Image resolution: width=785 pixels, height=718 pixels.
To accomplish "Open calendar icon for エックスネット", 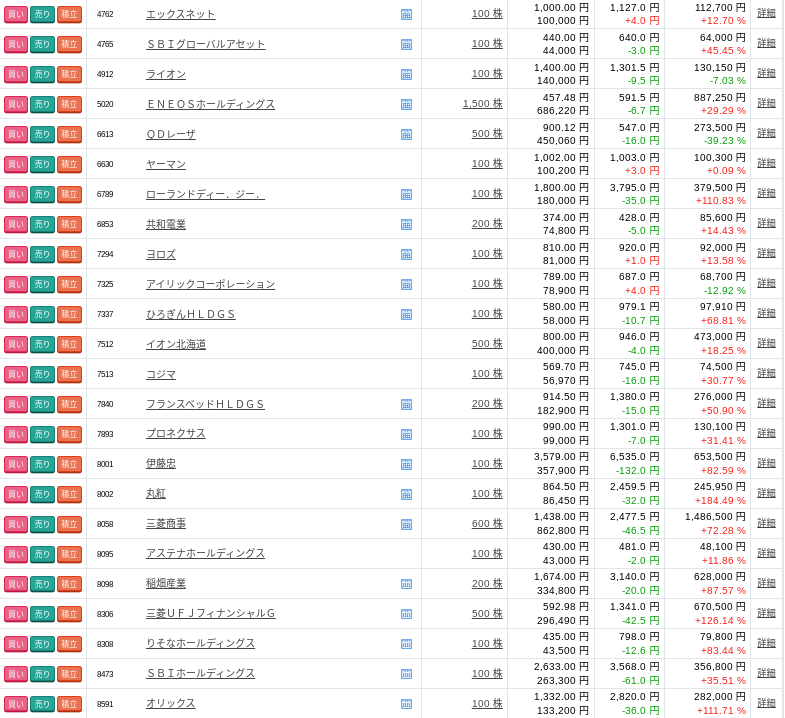I will click(x=407, y=15).
